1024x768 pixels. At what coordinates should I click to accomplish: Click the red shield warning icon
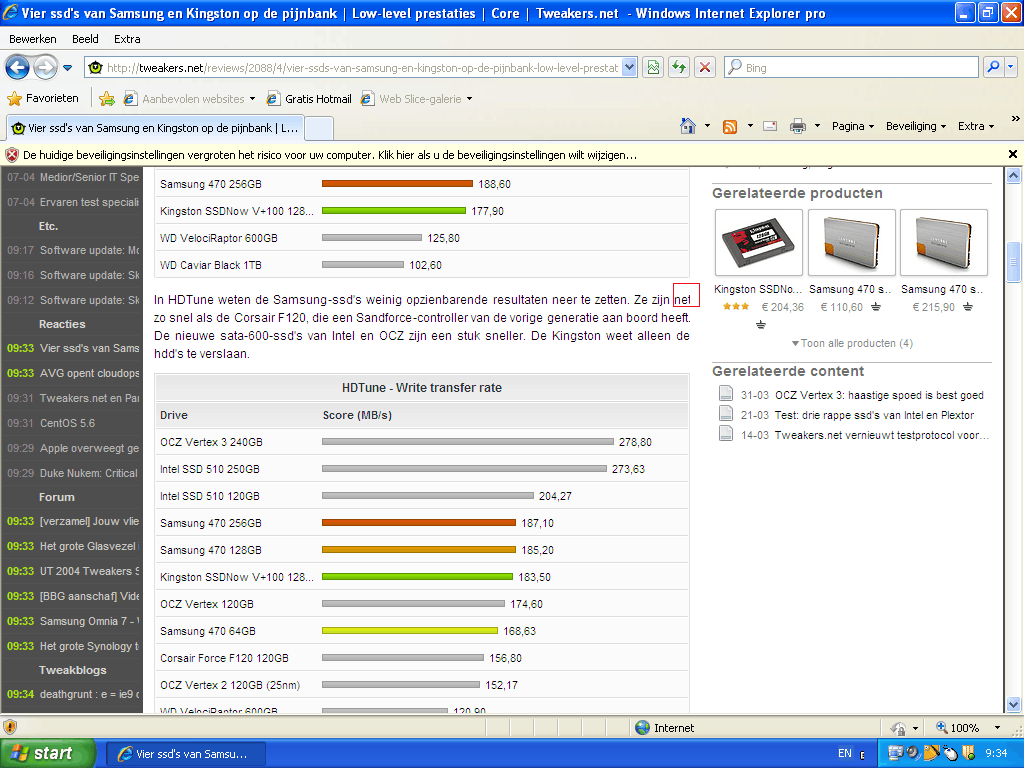point(12,155)
